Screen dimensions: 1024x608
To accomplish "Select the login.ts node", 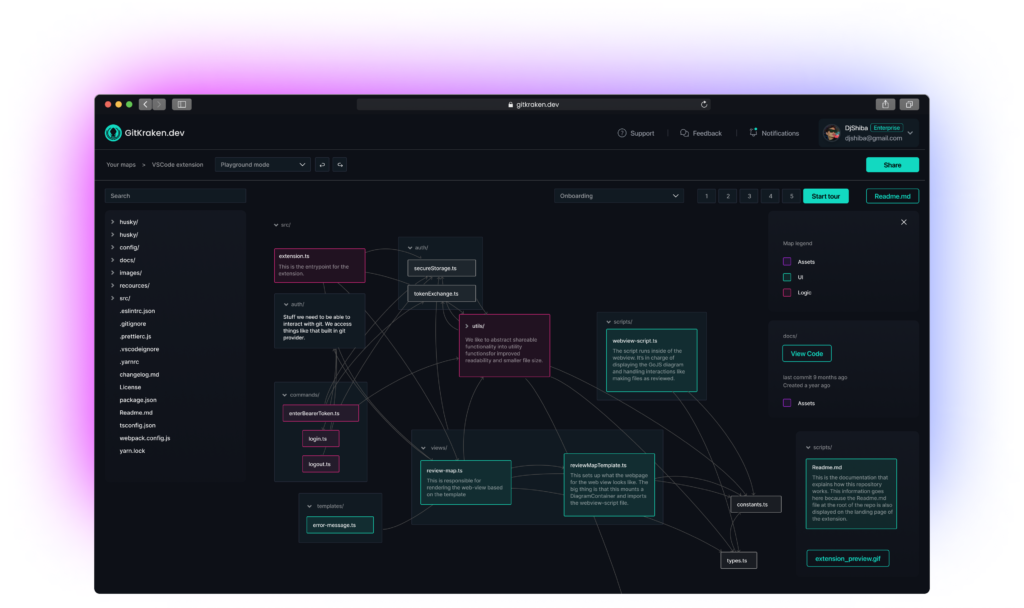I will click(321, 439).
